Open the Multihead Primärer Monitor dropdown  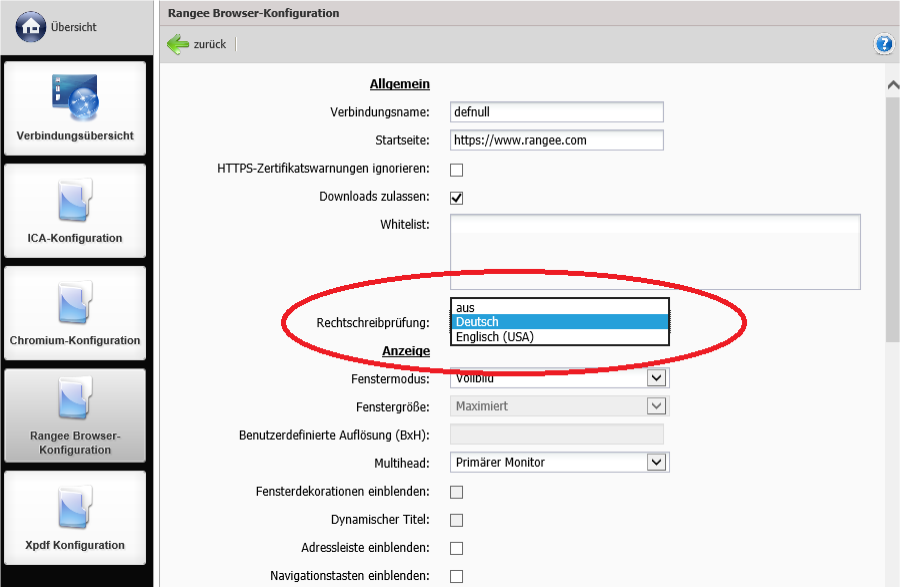[656, 462]
